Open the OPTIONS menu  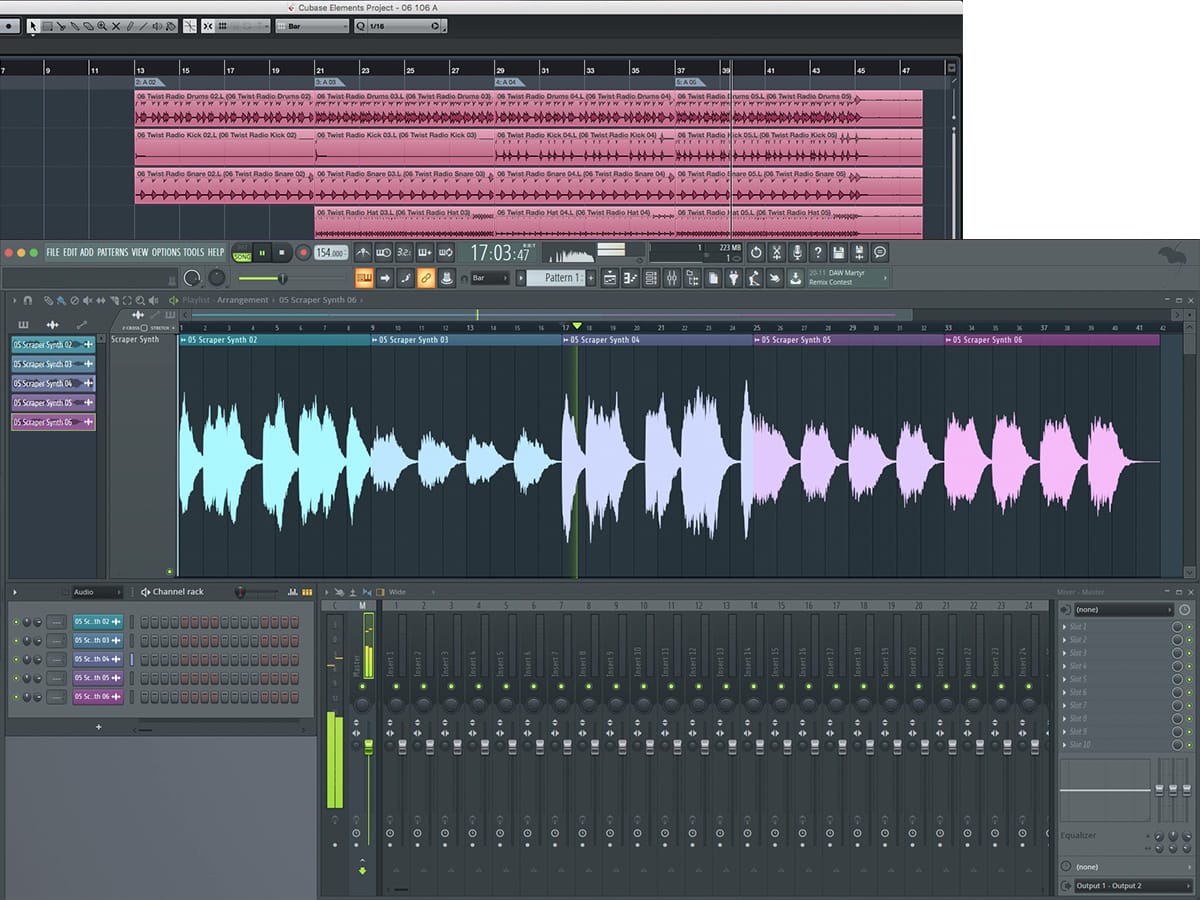tap(166, 252)
